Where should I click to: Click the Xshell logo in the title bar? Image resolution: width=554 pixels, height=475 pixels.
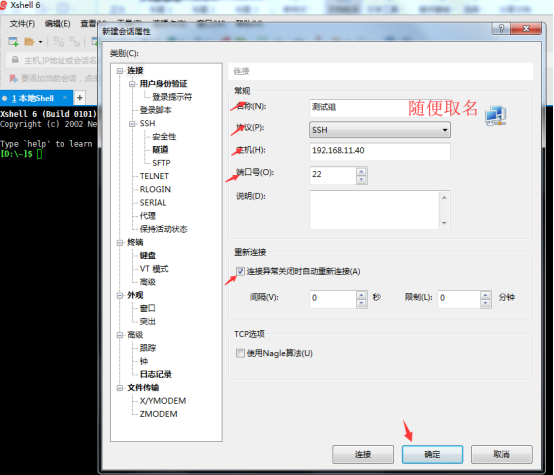point(4,5)
